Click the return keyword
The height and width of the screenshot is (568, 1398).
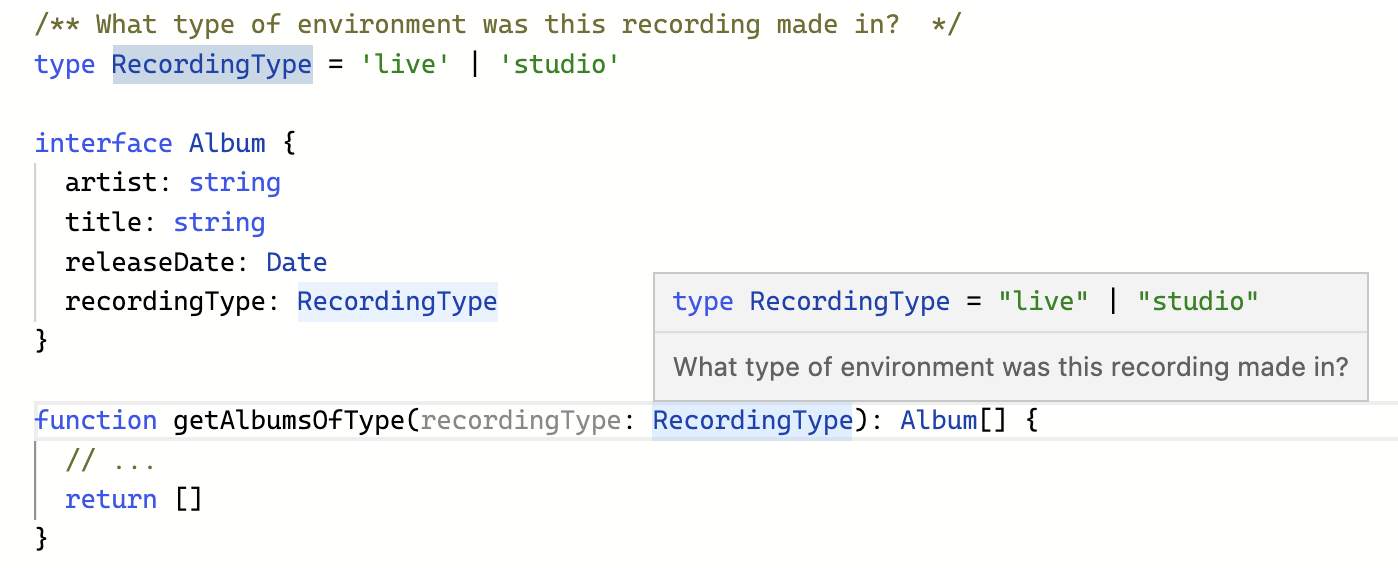[x=111, y=499]
